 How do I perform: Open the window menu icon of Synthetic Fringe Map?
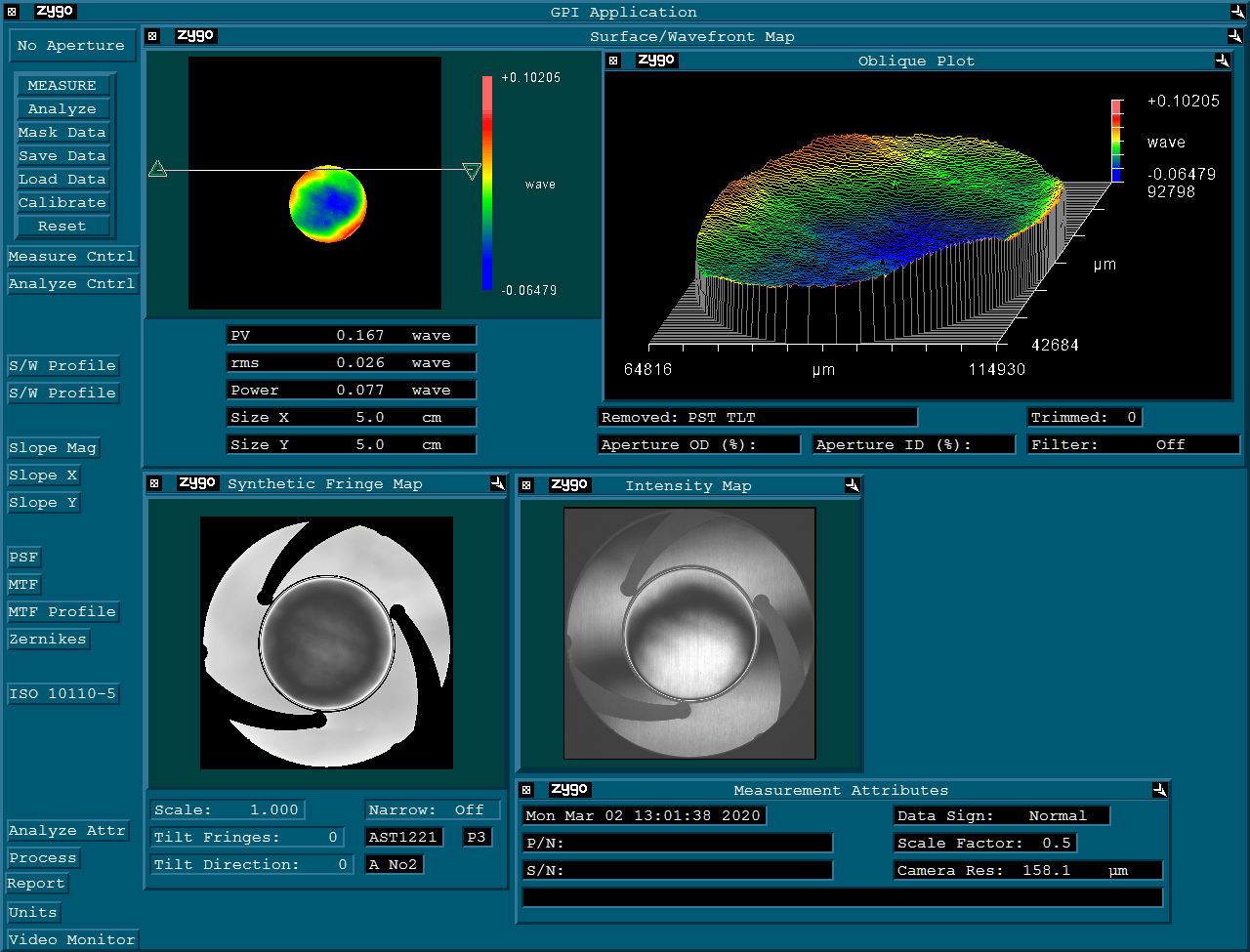tap(153, 484)
